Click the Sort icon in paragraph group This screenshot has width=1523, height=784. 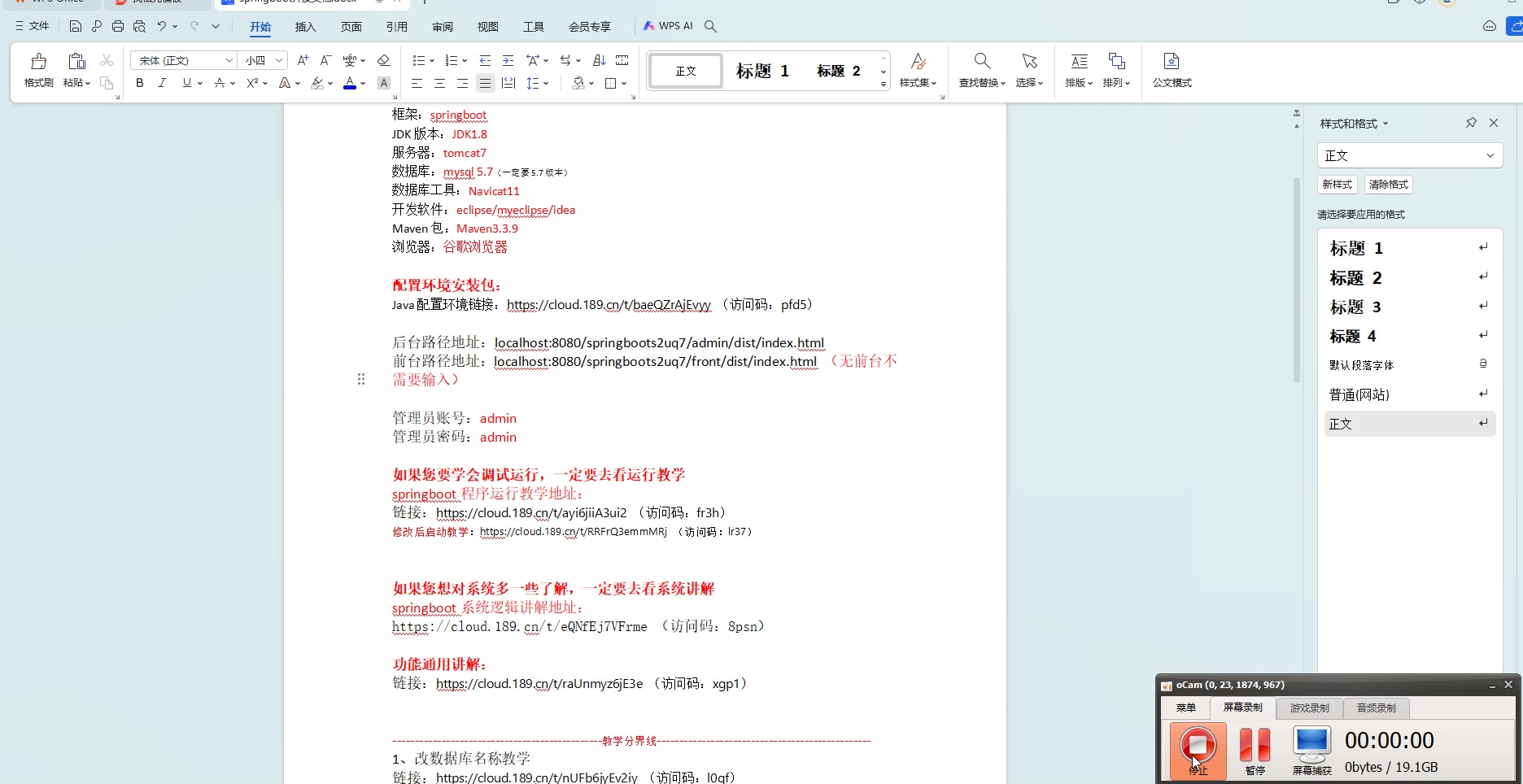(600, 60)
